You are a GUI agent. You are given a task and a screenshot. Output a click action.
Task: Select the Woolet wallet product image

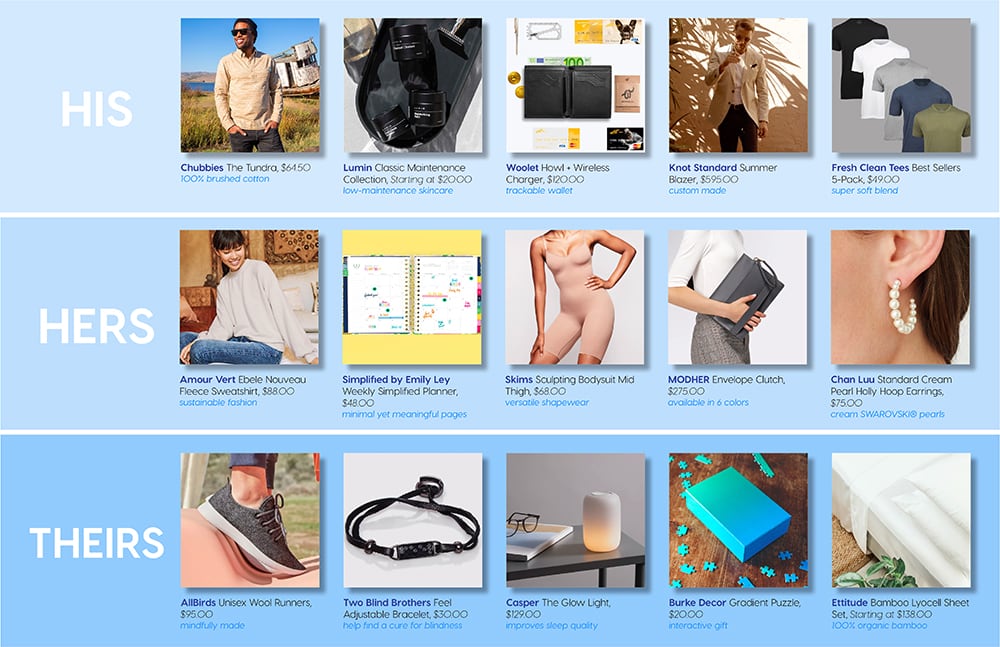(x=575, y=85)
